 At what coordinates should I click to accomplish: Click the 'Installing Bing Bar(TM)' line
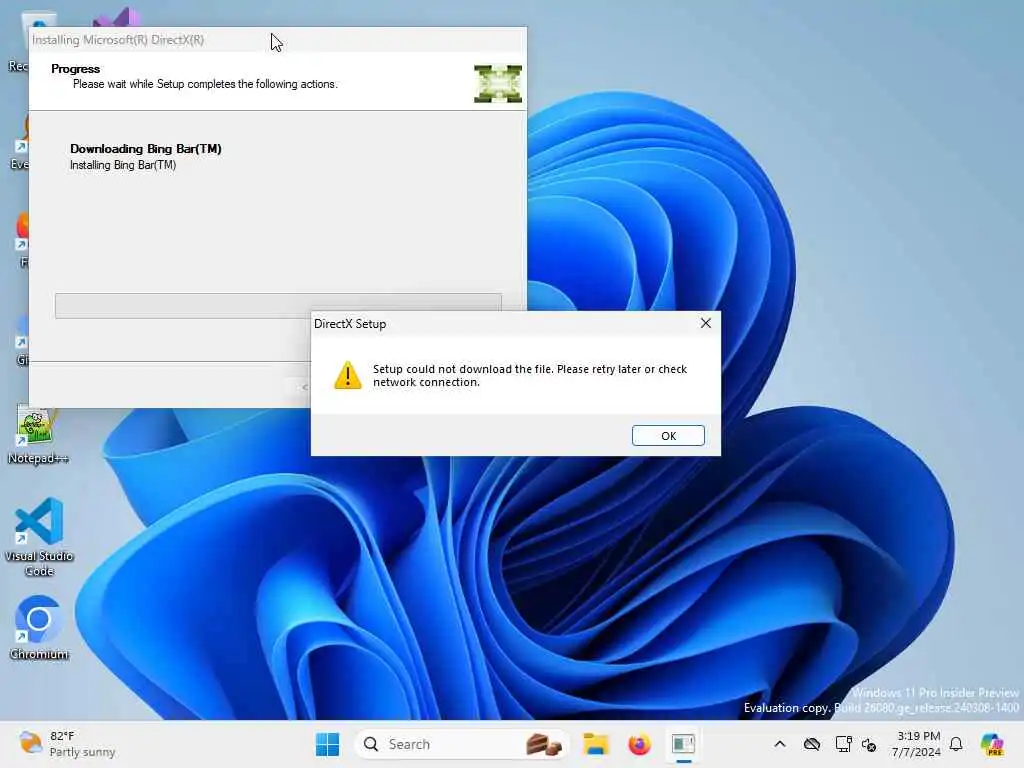(x=123, y=165)
